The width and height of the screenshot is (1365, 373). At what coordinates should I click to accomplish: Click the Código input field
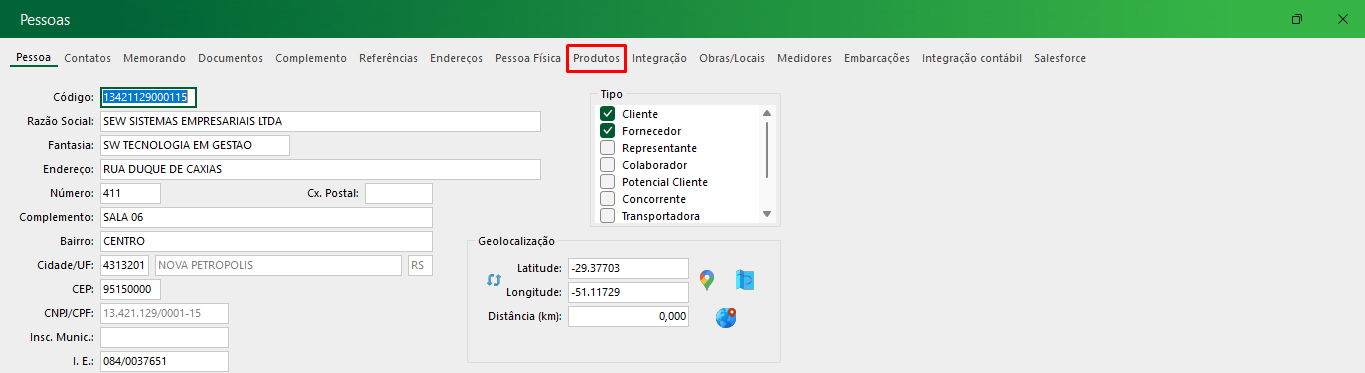coord(148,97)
